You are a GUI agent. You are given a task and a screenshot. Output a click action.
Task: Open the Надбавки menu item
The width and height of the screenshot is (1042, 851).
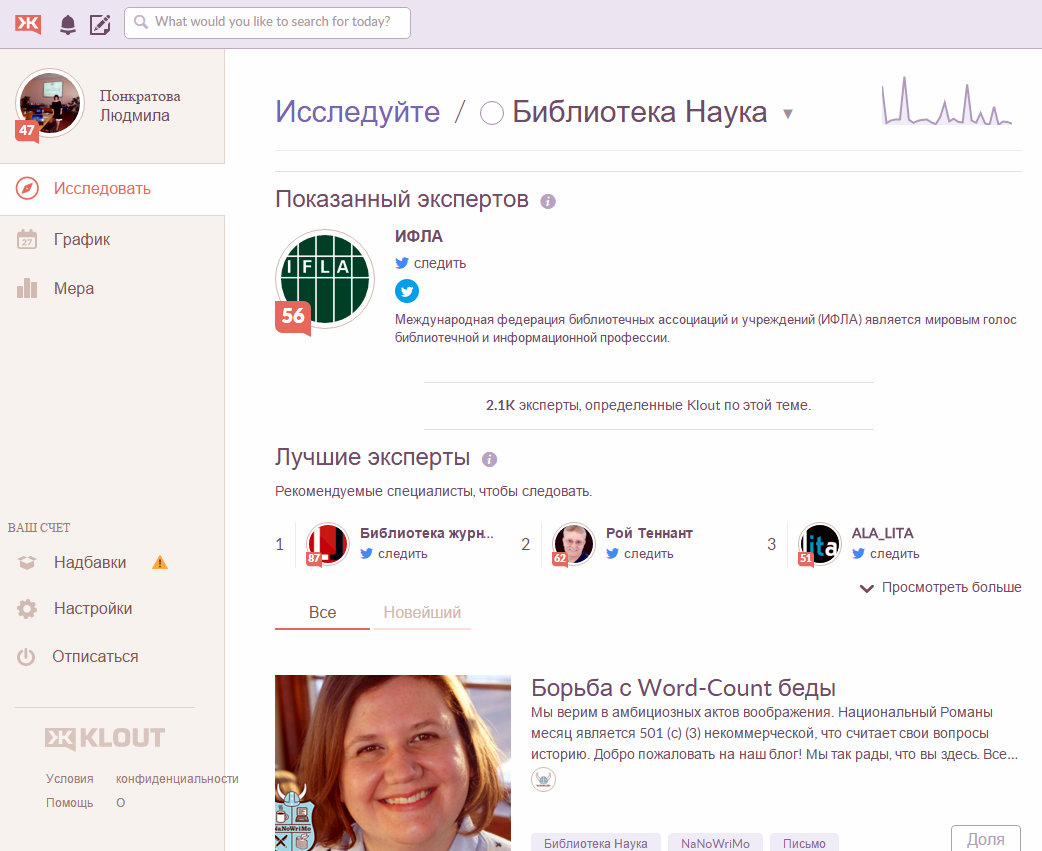click(90, 563)
